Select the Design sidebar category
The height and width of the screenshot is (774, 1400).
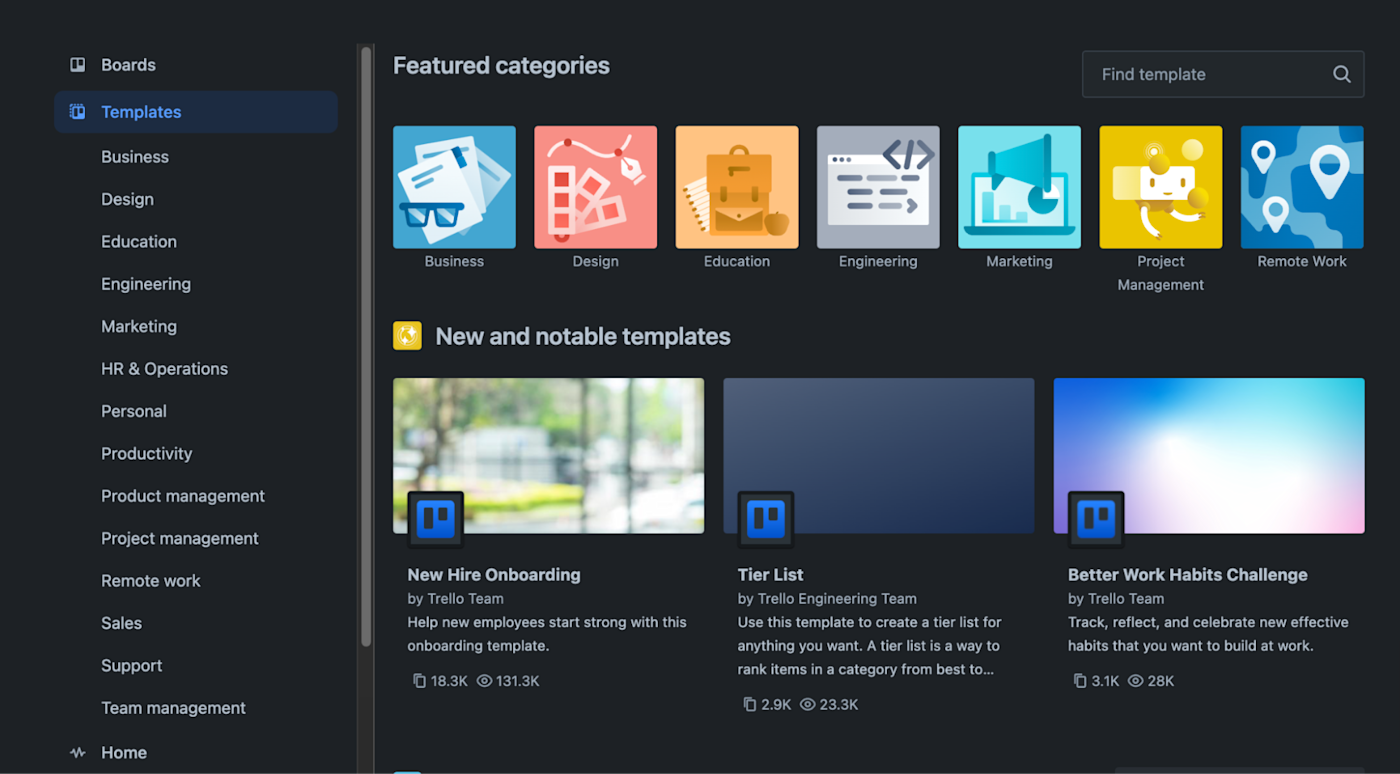[x=127, y=199]
